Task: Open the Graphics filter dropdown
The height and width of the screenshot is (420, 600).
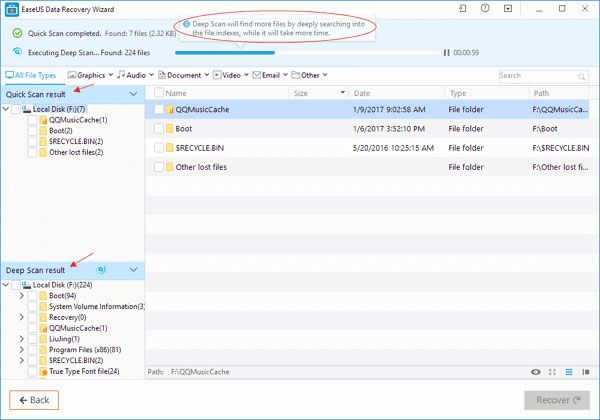Action: pyautogui.click(x=89, y=75)
